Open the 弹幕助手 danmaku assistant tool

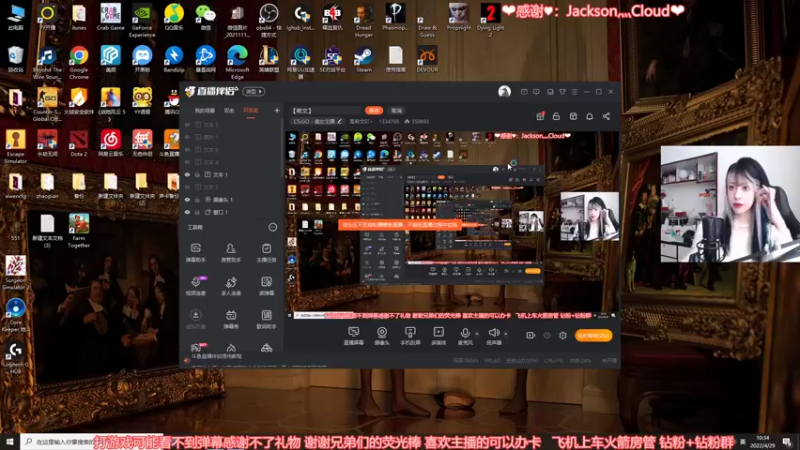pyautogui.click(x=195, y=252)
